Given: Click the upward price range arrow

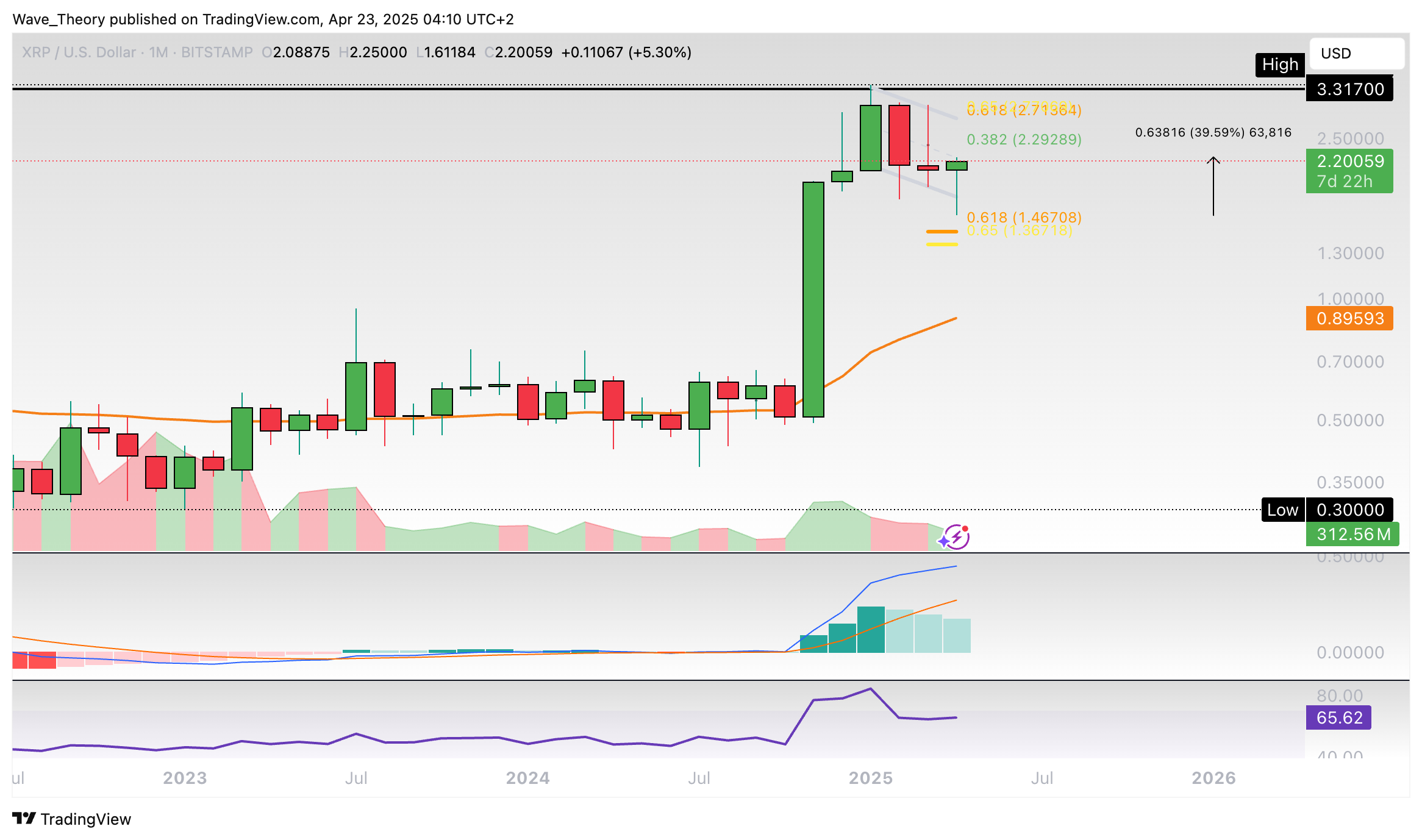Looking at the screenshot, I should [1213, 187].
